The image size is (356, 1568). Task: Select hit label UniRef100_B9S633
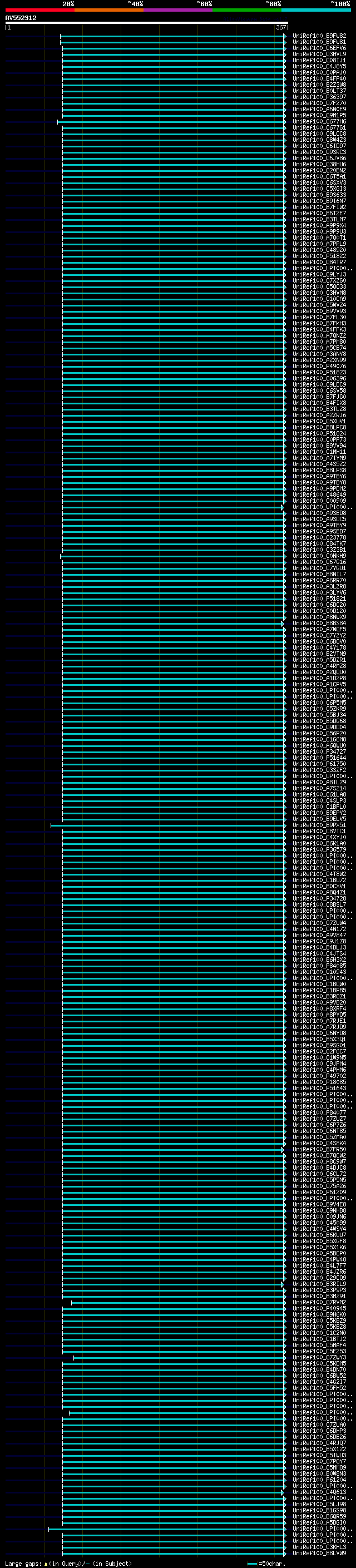(319, 195)
